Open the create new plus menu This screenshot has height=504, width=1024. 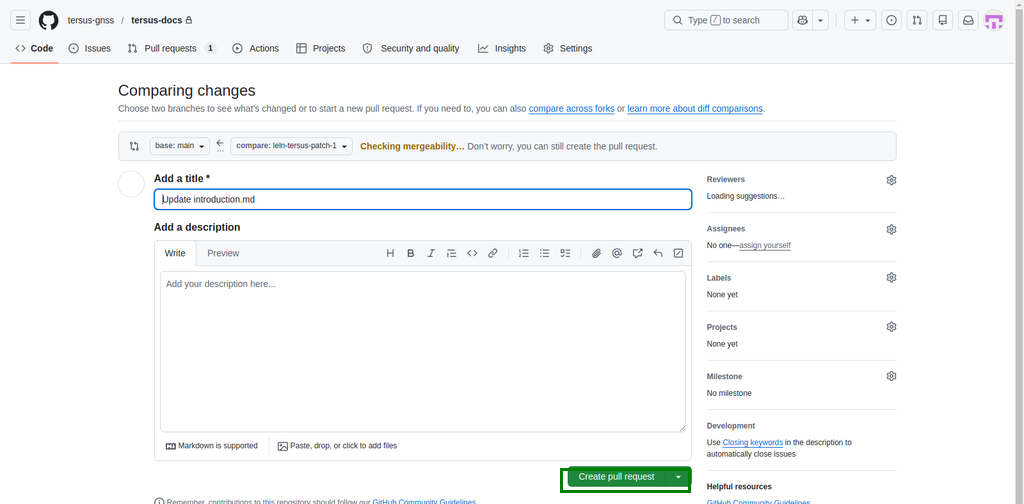[x=859, y=20]
